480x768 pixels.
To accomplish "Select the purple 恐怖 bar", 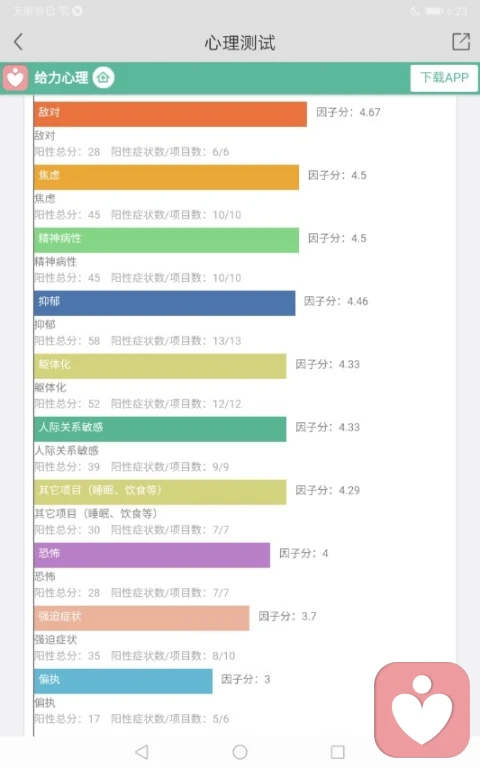I will [152, 555].
